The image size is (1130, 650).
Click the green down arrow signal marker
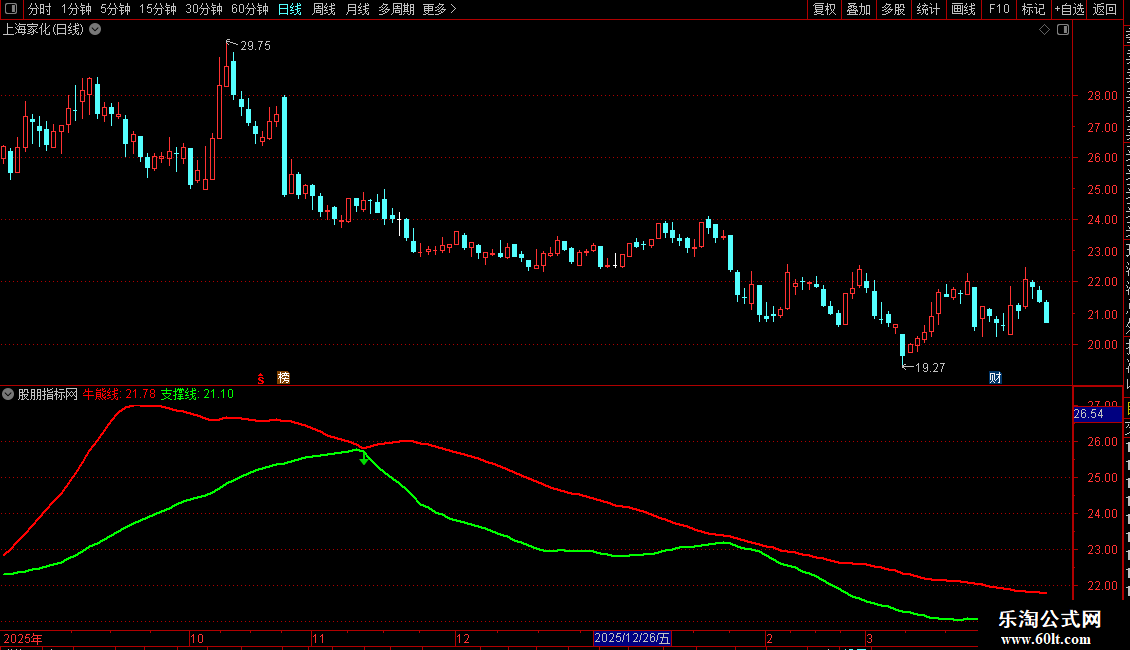(365, 458)
